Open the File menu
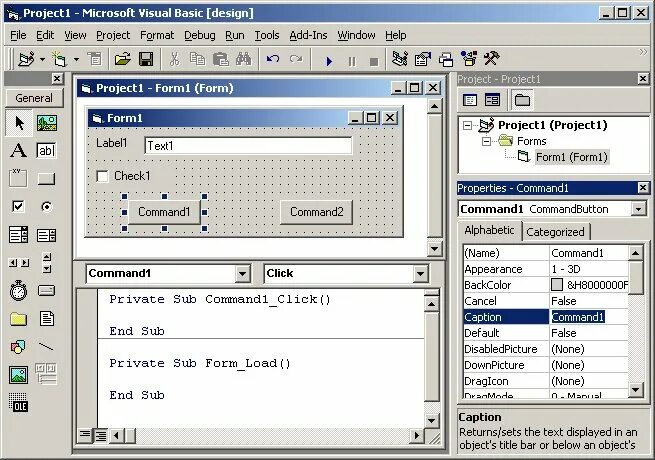The image size is (655, 460). point(18,36)
